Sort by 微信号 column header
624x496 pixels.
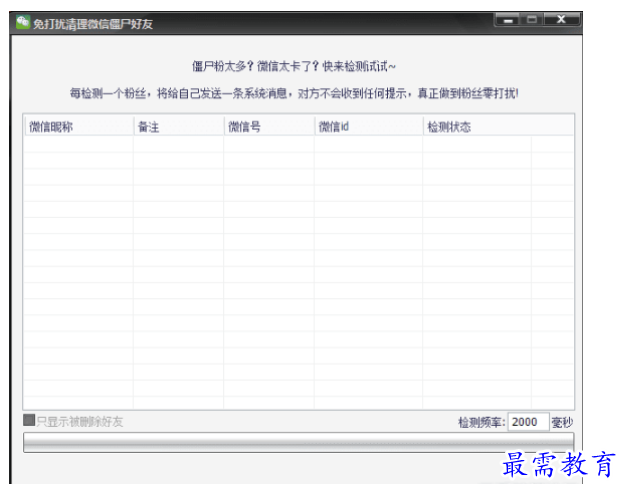click(x=269, y=127)
